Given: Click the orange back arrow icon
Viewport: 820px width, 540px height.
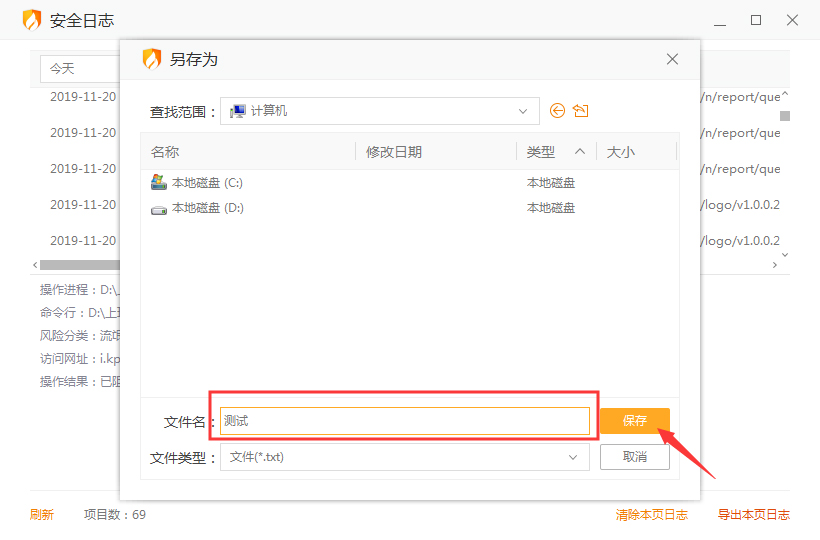Looking at the screenshot, I should pyautogui.click(x=558, y=111).
